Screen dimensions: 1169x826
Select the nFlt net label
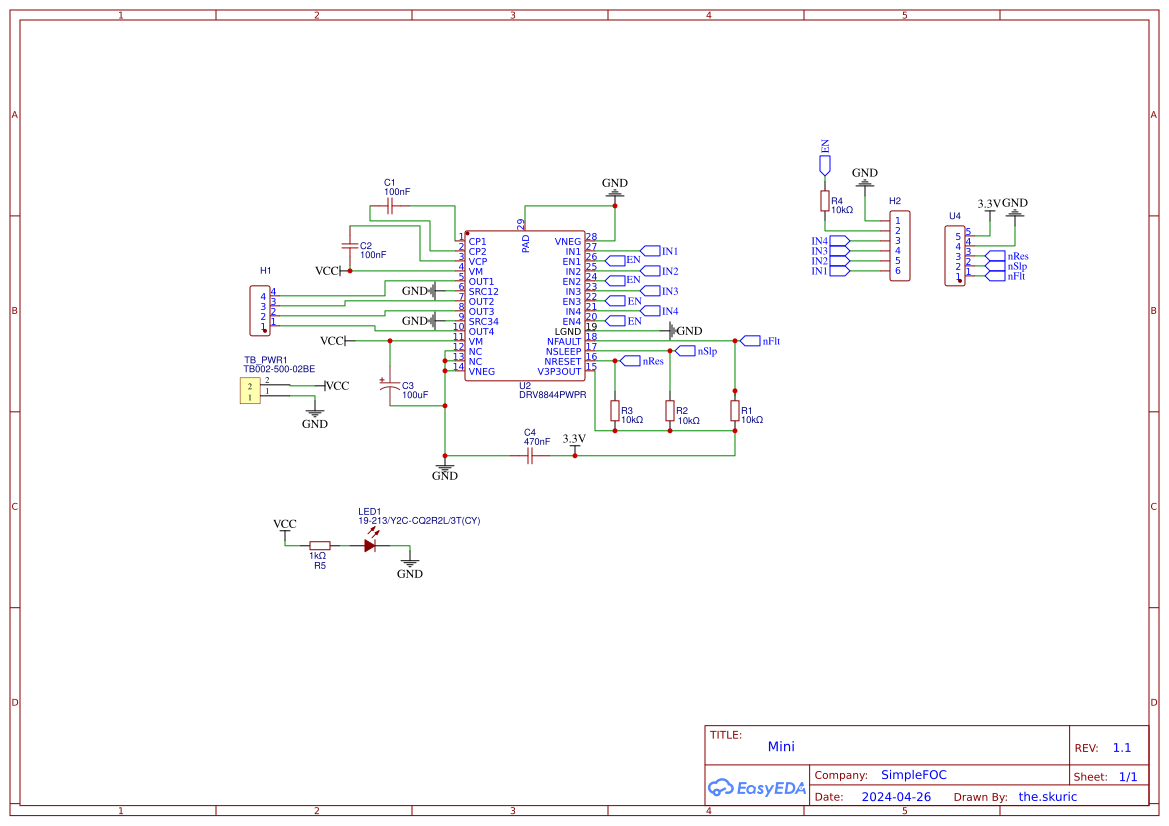point(750,341)
